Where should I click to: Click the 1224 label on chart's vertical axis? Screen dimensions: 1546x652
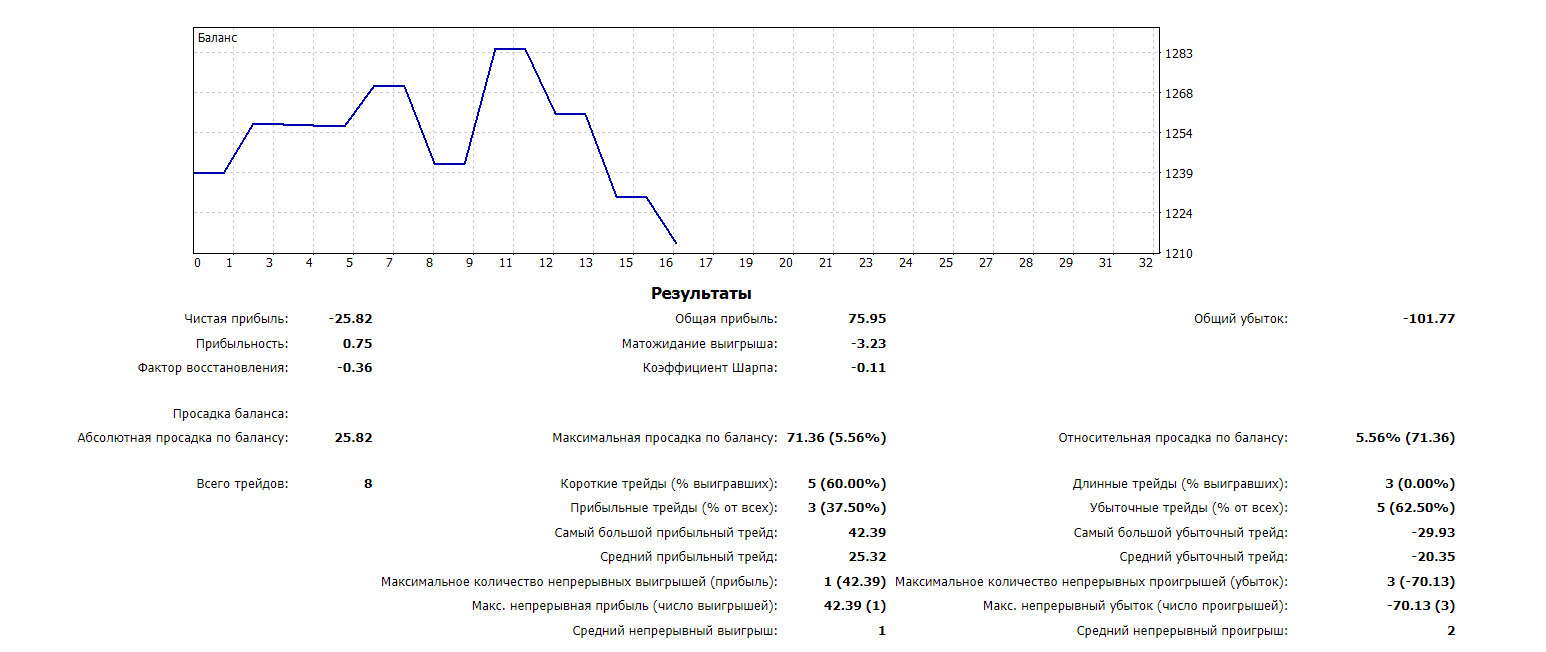click(1179, 214)
